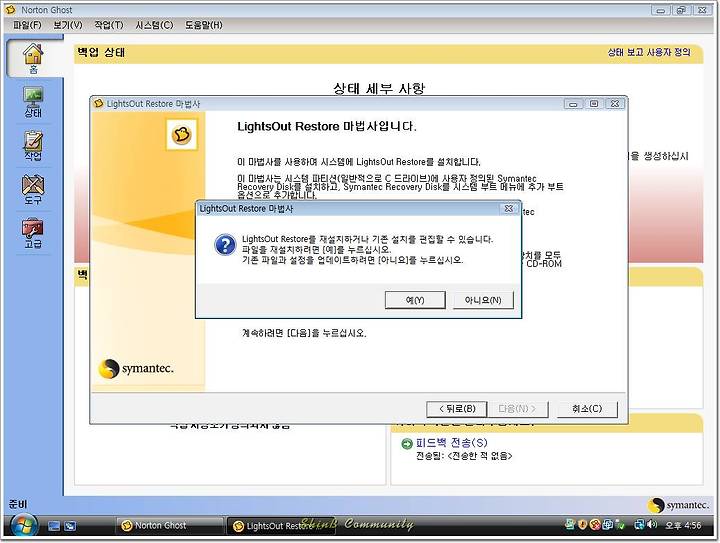Click the wizard heading 'LightsOut Restore 마법사입니다.'

pos(327,127)
